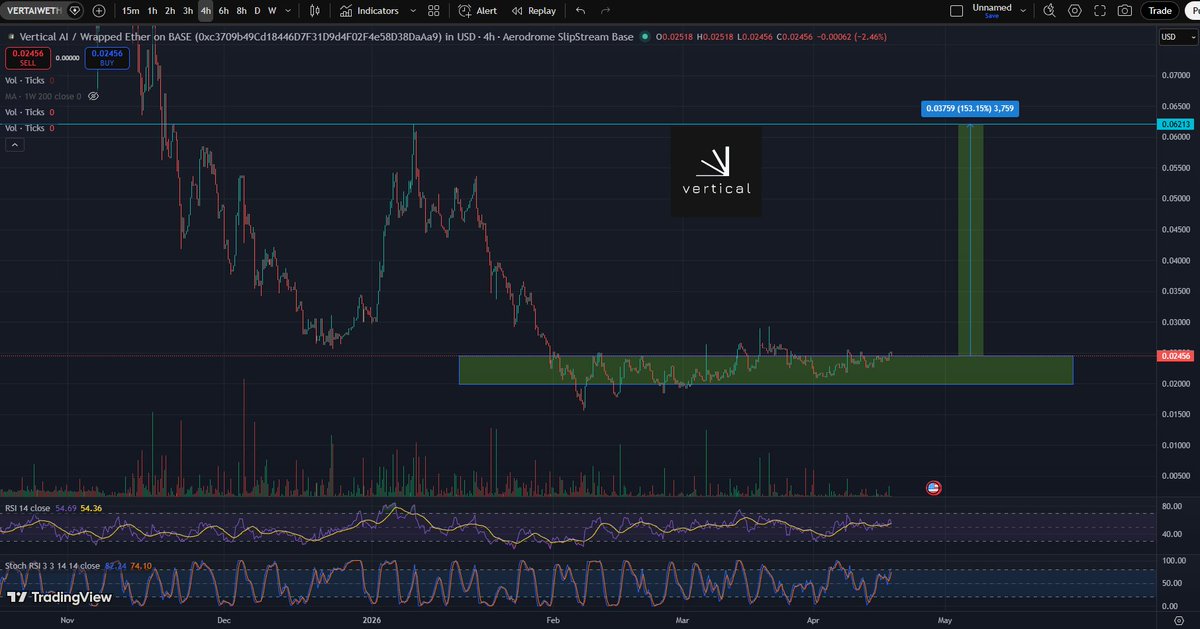Start bar Replay mode
1200x629 pixels.
coord(533,11)
